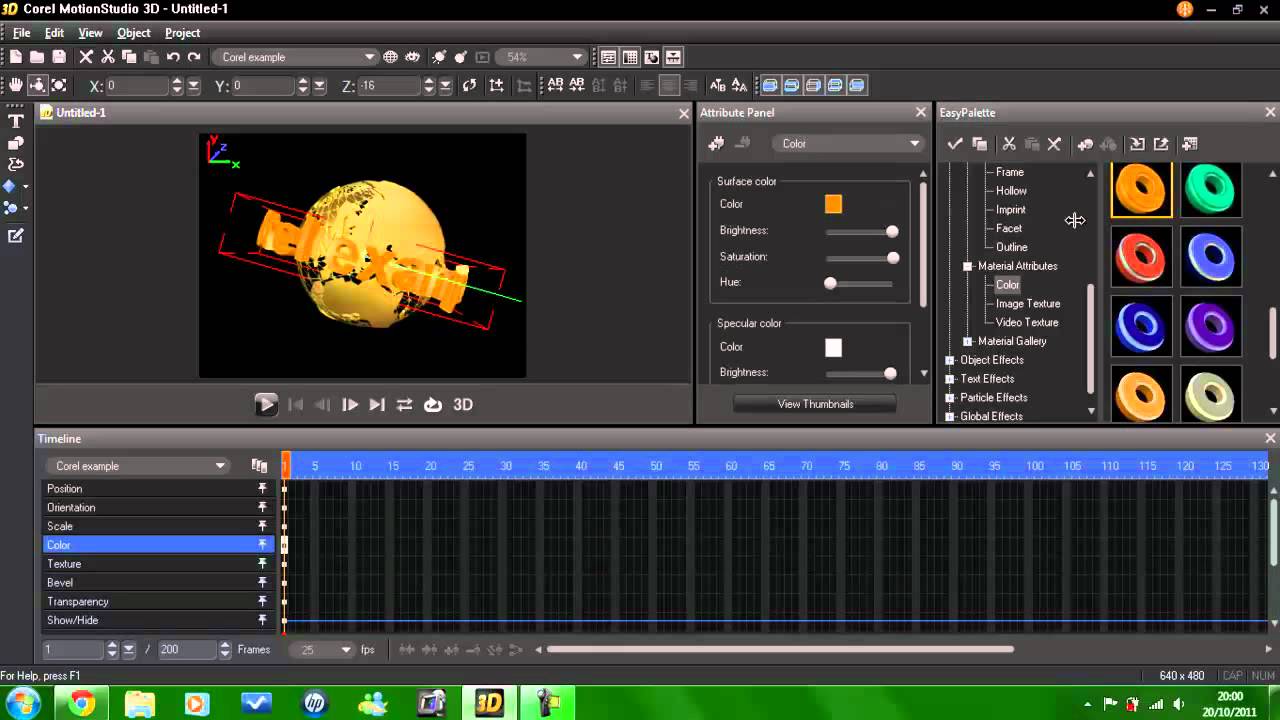
Task: Click the frame 50 marker on timeline ruler
Action: tap(656, 466)
